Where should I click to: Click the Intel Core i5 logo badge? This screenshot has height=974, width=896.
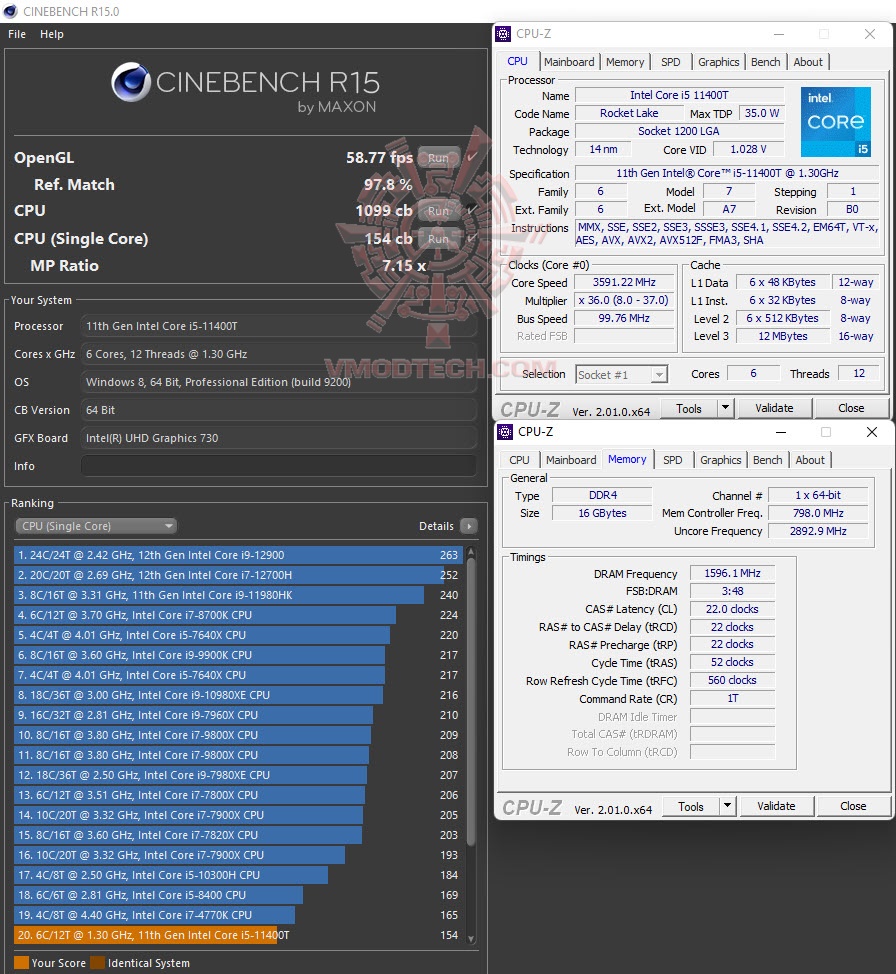pos(836,122)
